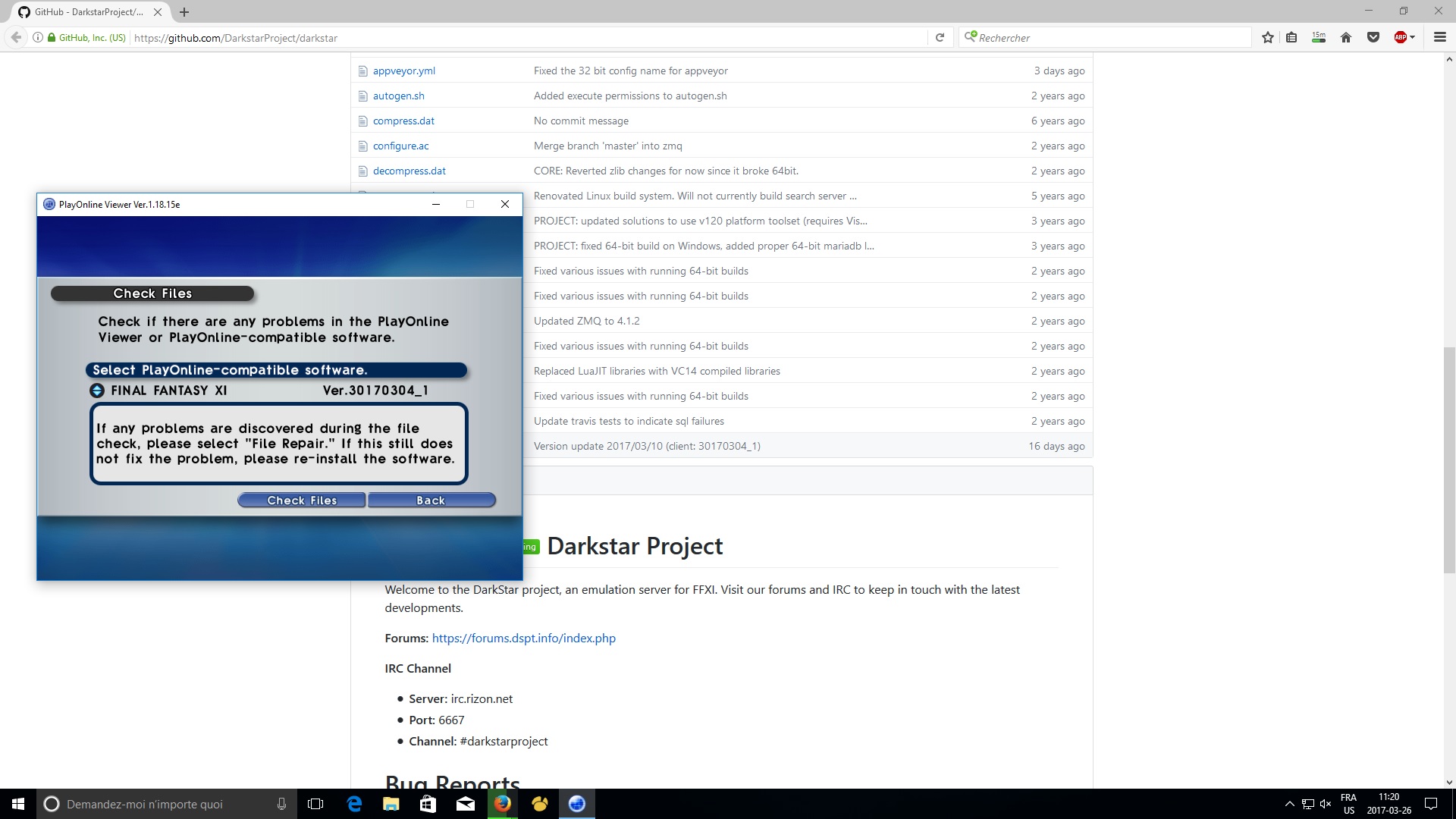Select the FINAL FANTASY XI radio option
Viewport: 1456px width, 819px height.
97,391
